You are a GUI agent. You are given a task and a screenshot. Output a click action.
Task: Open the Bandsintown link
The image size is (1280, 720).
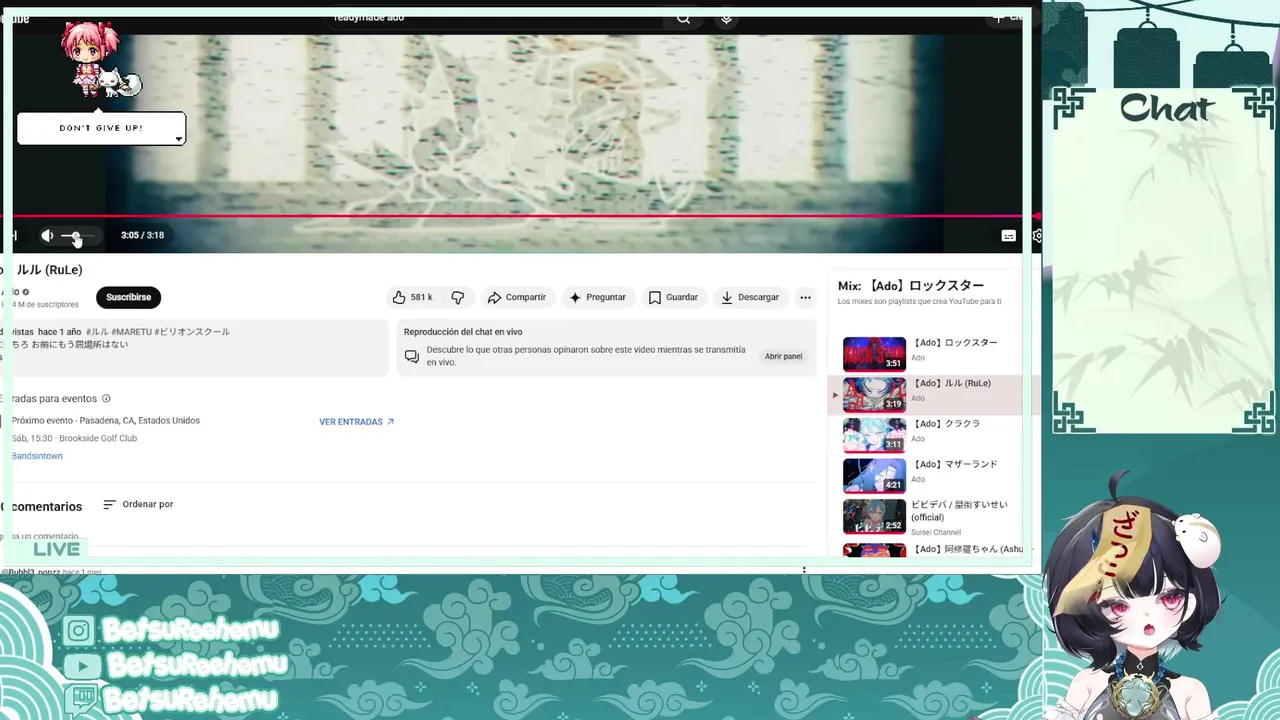(37, 456)
